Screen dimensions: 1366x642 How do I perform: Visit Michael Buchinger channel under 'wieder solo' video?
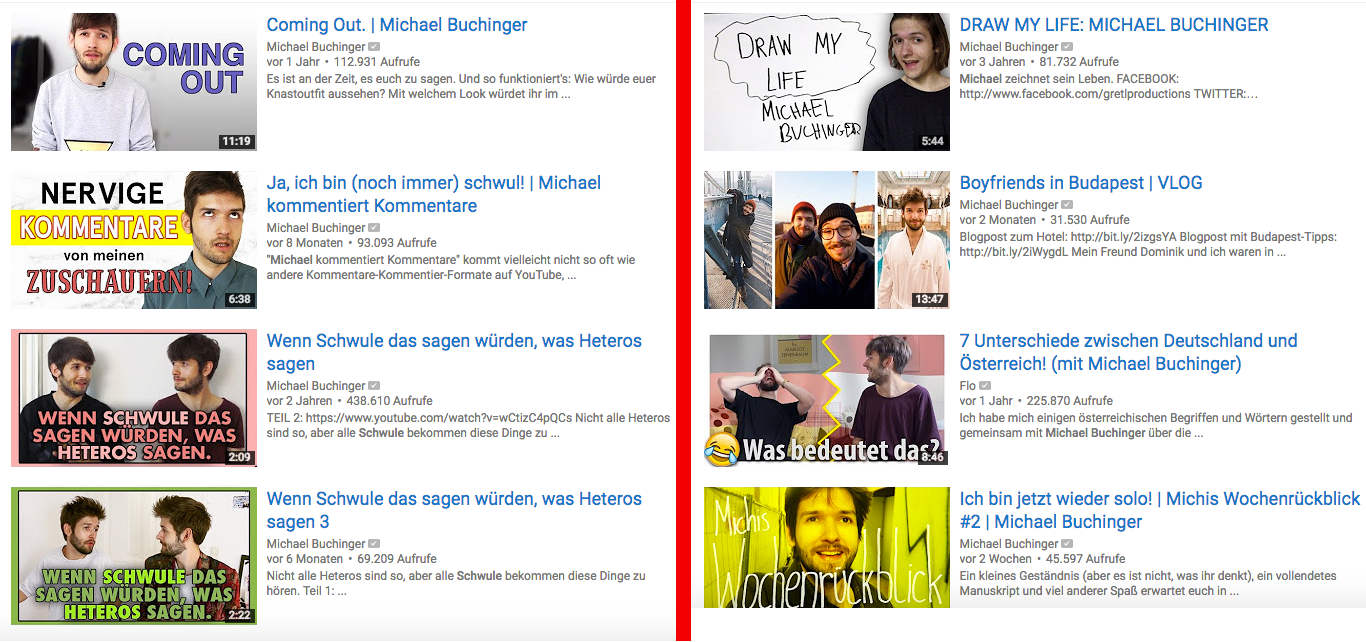(x=1008, y=544)
